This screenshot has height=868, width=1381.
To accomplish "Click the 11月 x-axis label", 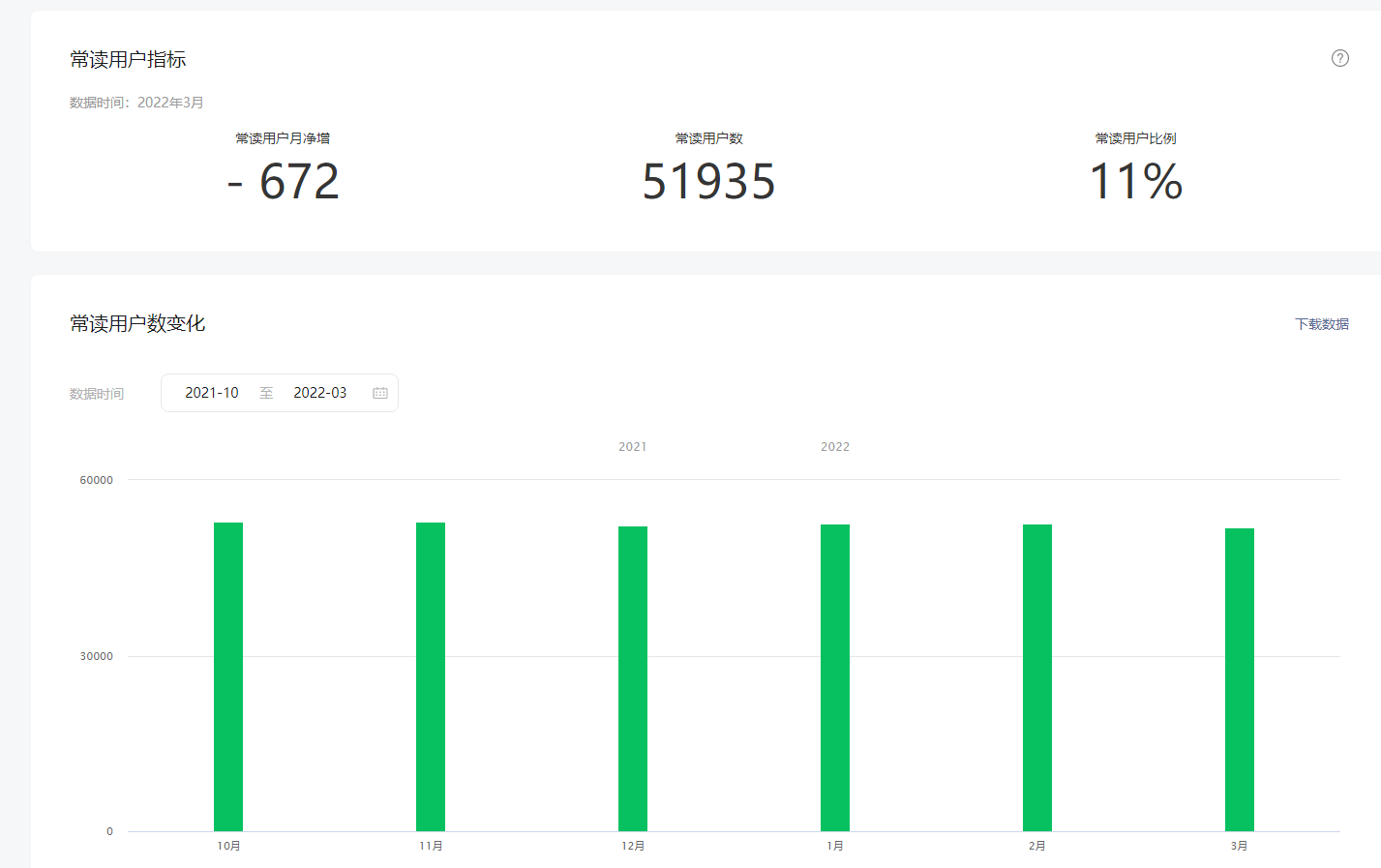I will coord(431,846).
